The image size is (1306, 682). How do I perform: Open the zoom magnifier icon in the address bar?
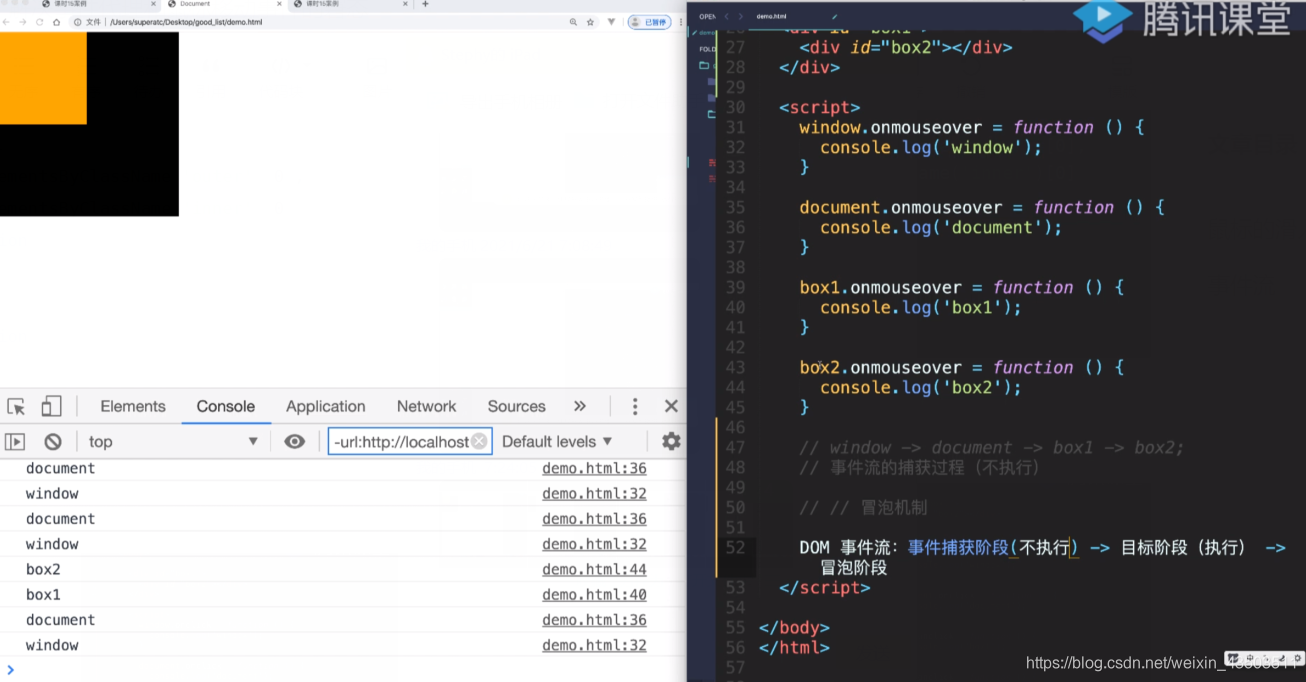point(573,22)
